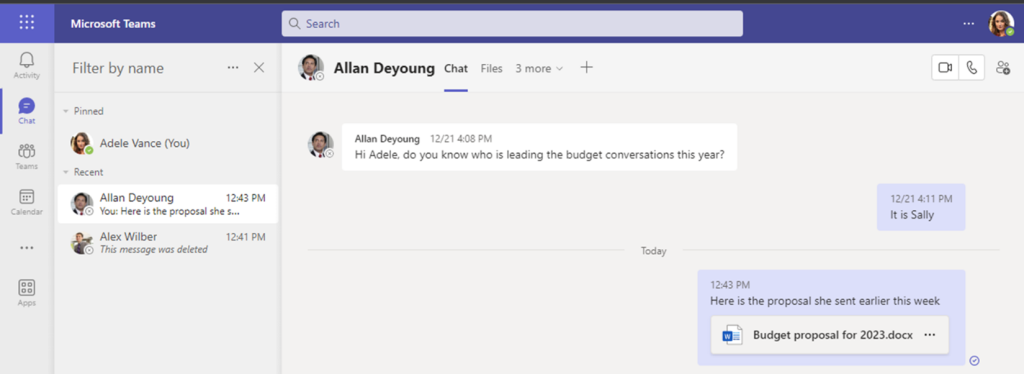Image resolution: width=1024 pixels, height=374 pixels.
Task: Collapse the Pinned chats section
Action: (x=66, y=112)
